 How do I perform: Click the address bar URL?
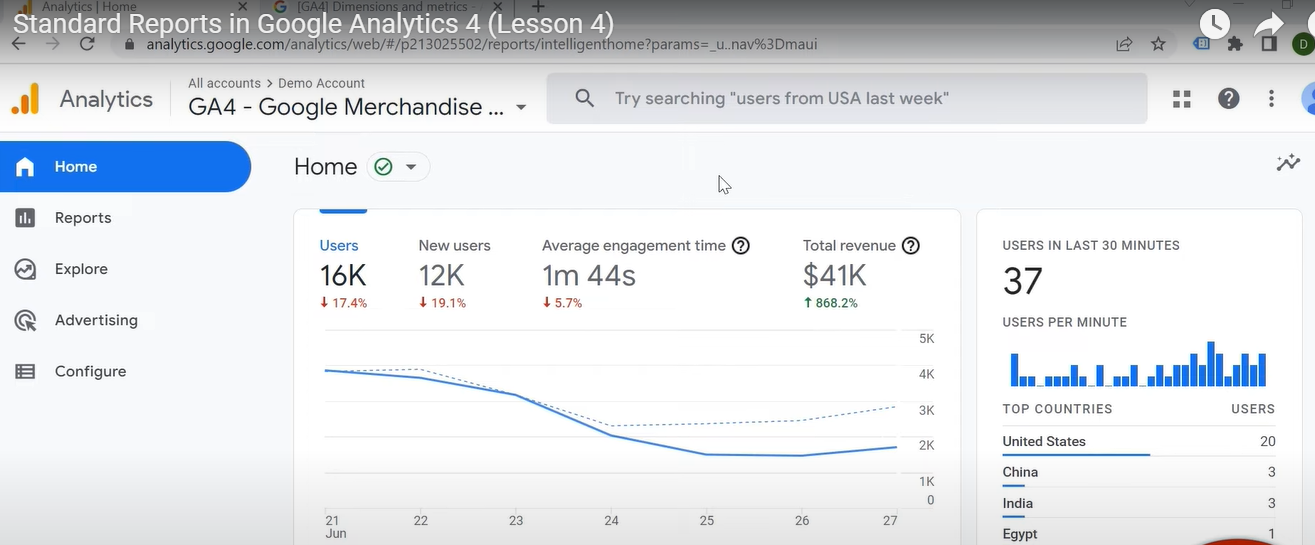coord(482,44)
